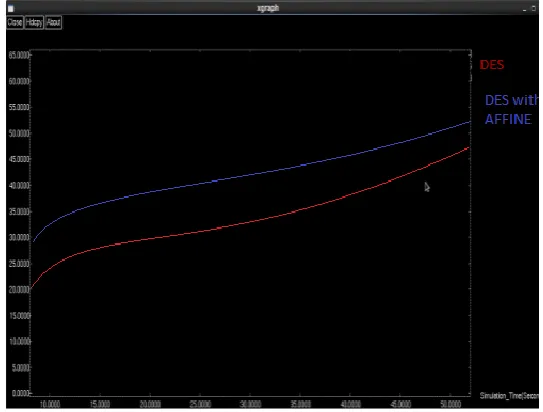This screenshot has height=412, width=543.
Task: Click the Simulation_Time axis label
Action: pyautogui.click(x=509, y=395)
